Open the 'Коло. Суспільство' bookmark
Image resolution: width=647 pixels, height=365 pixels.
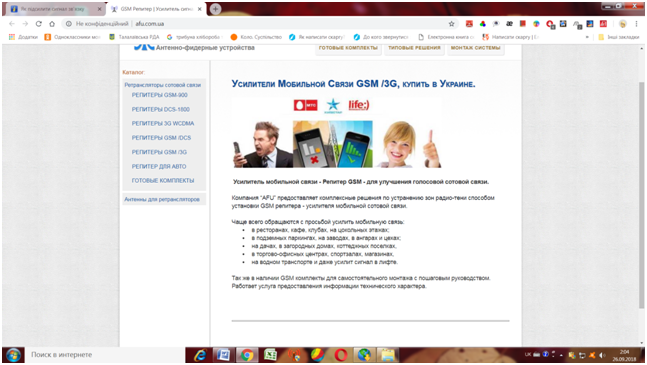pos(256,37)
